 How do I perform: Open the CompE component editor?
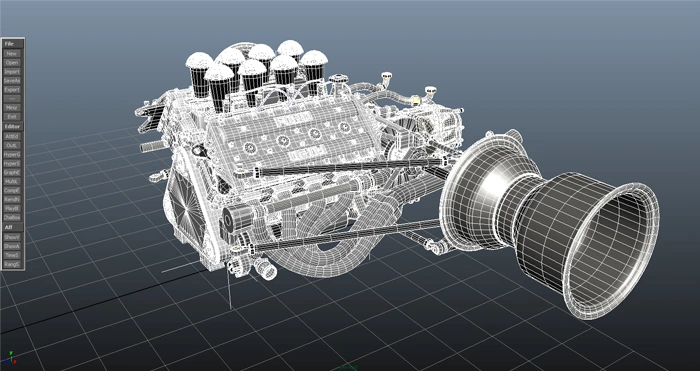point(12,191)
